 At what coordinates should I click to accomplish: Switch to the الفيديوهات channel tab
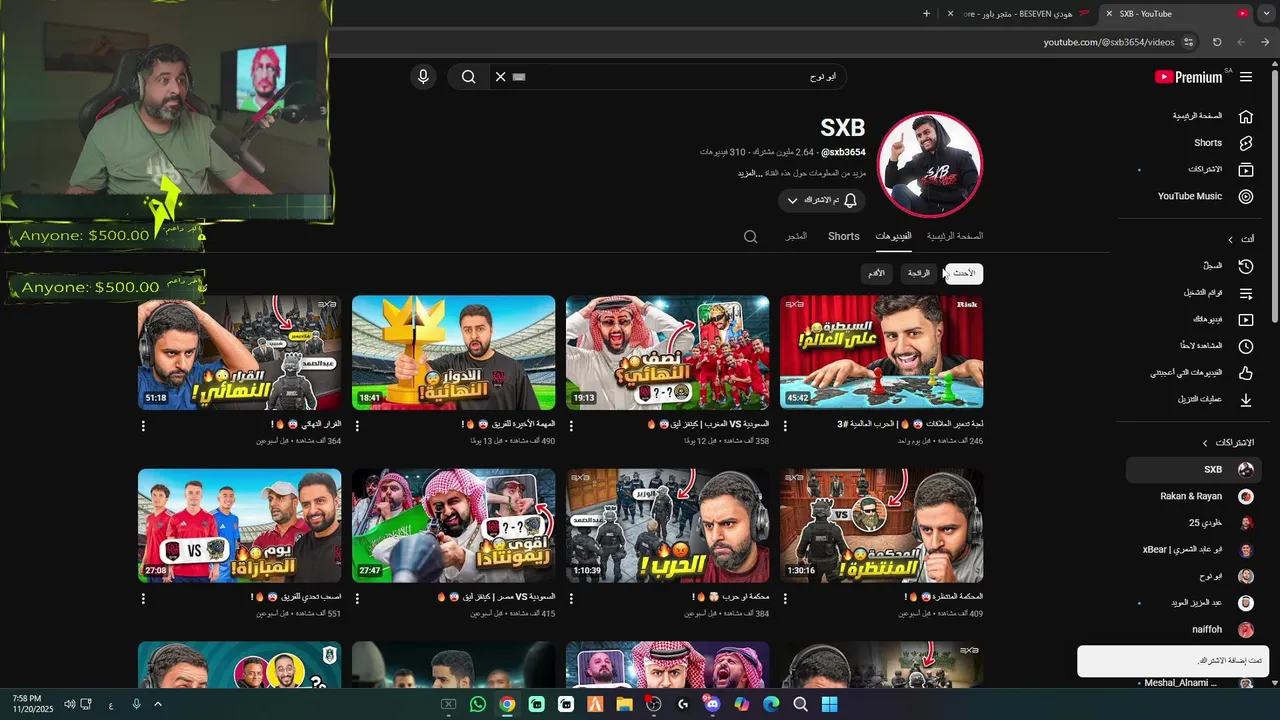tap(894, 236)
